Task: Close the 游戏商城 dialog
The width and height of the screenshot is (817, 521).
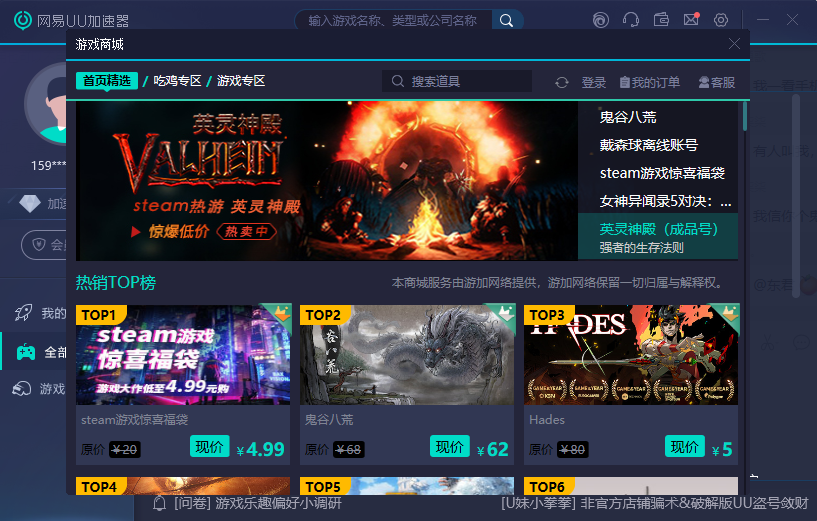Action: pos(734,44)
